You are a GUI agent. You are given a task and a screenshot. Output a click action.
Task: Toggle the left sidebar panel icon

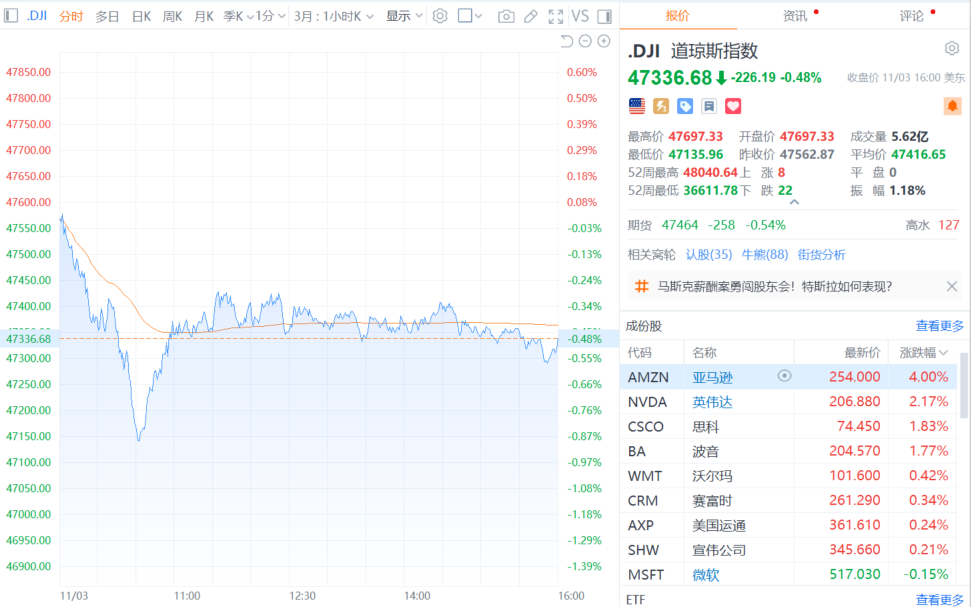coord(11,15)
